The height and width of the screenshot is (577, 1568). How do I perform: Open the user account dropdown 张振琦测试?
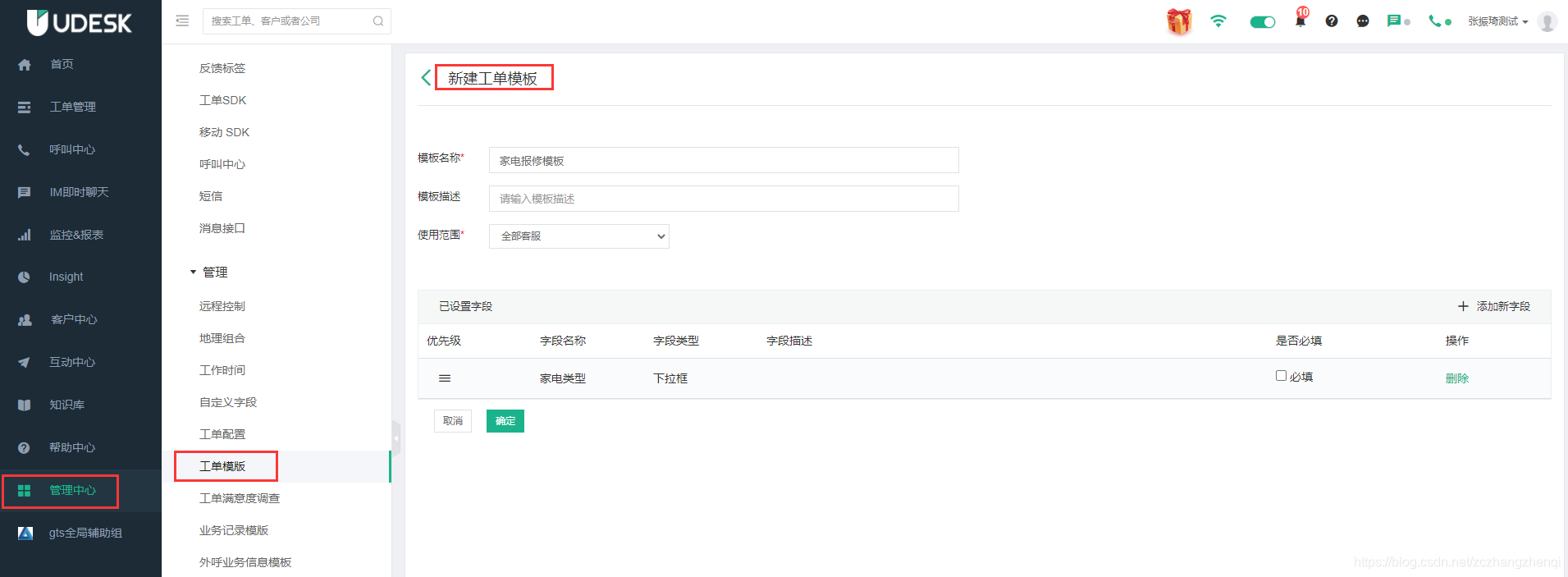click(x=1498, y=21)
